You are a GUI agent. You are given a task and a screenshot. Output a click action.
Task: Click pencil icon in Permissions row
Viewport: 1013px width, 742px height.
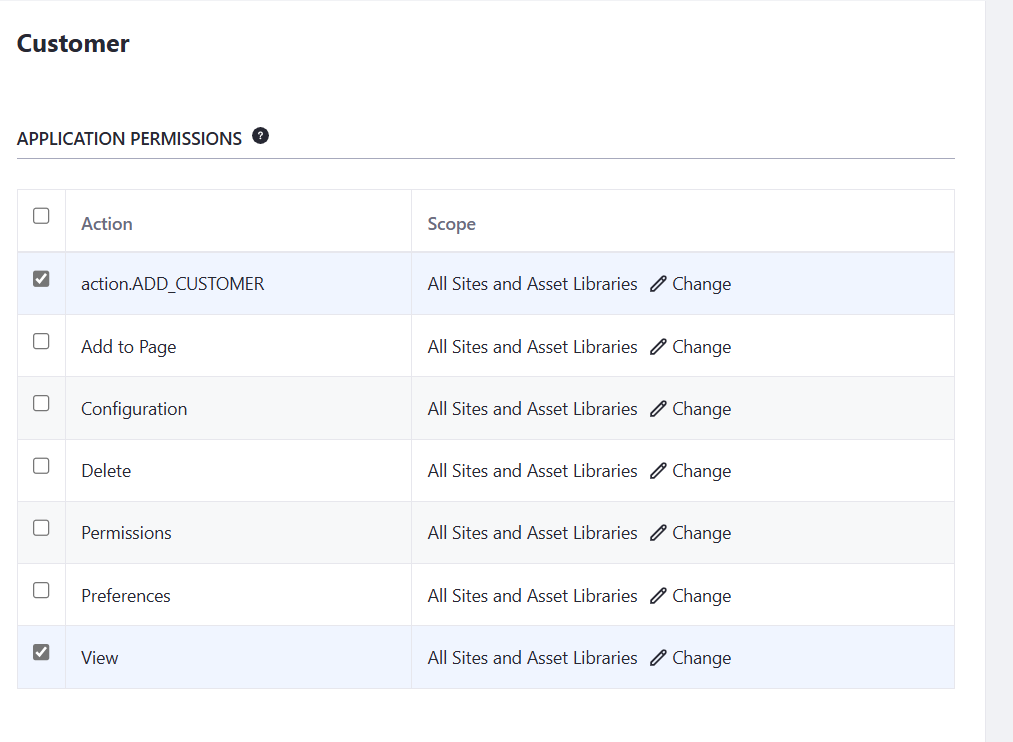(658, 533)
